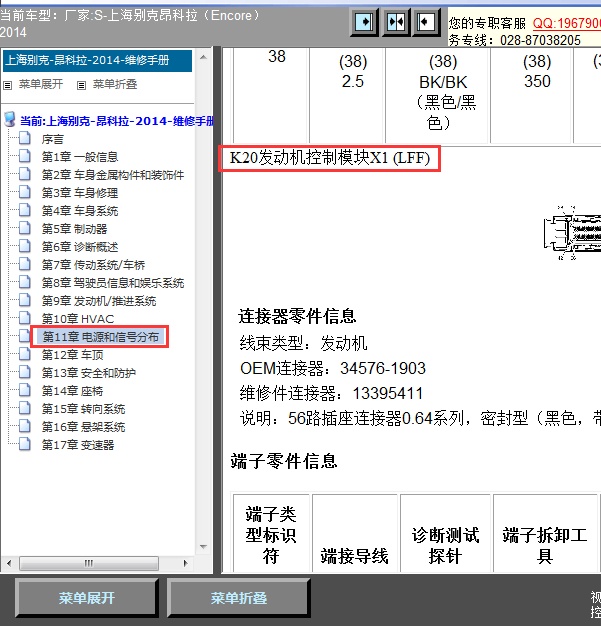Select 第9章 发动机/推进系统
This screenshot has height=626, width=601.
99,301
